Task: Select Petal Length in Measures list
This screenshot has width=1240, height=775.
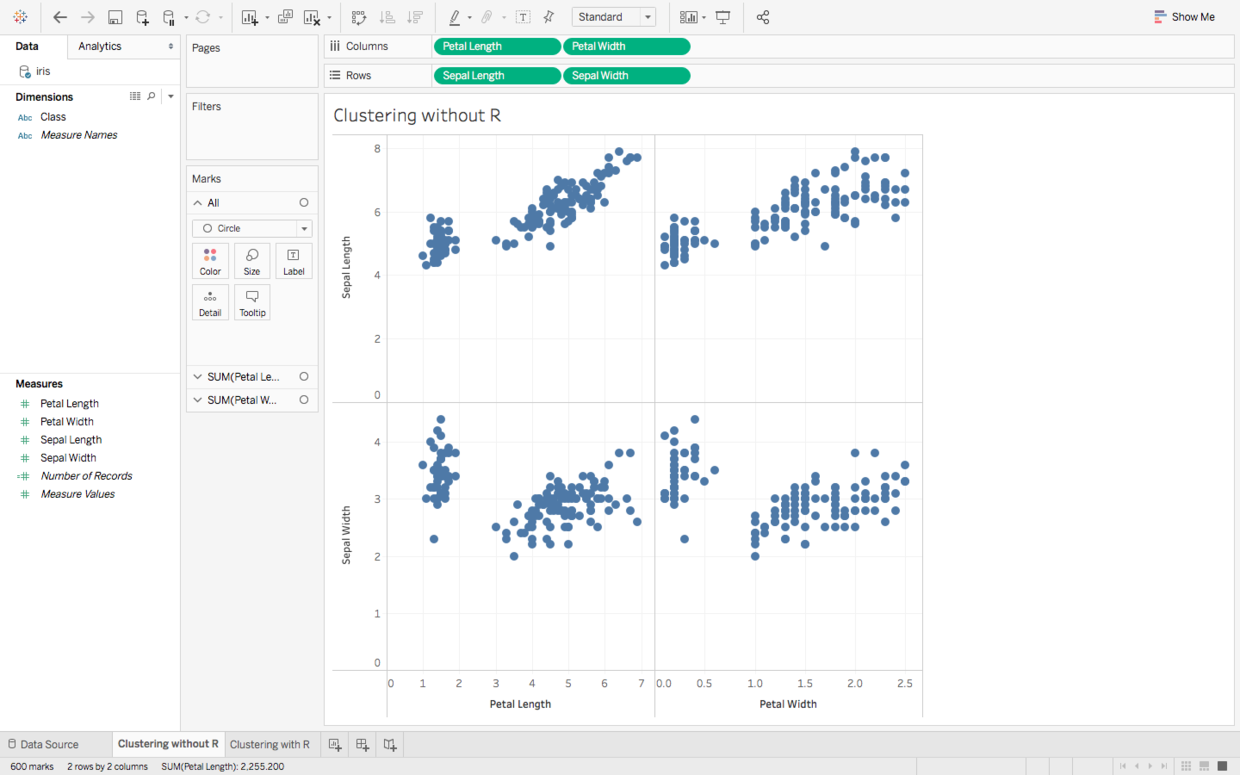Action: [69, 404]
